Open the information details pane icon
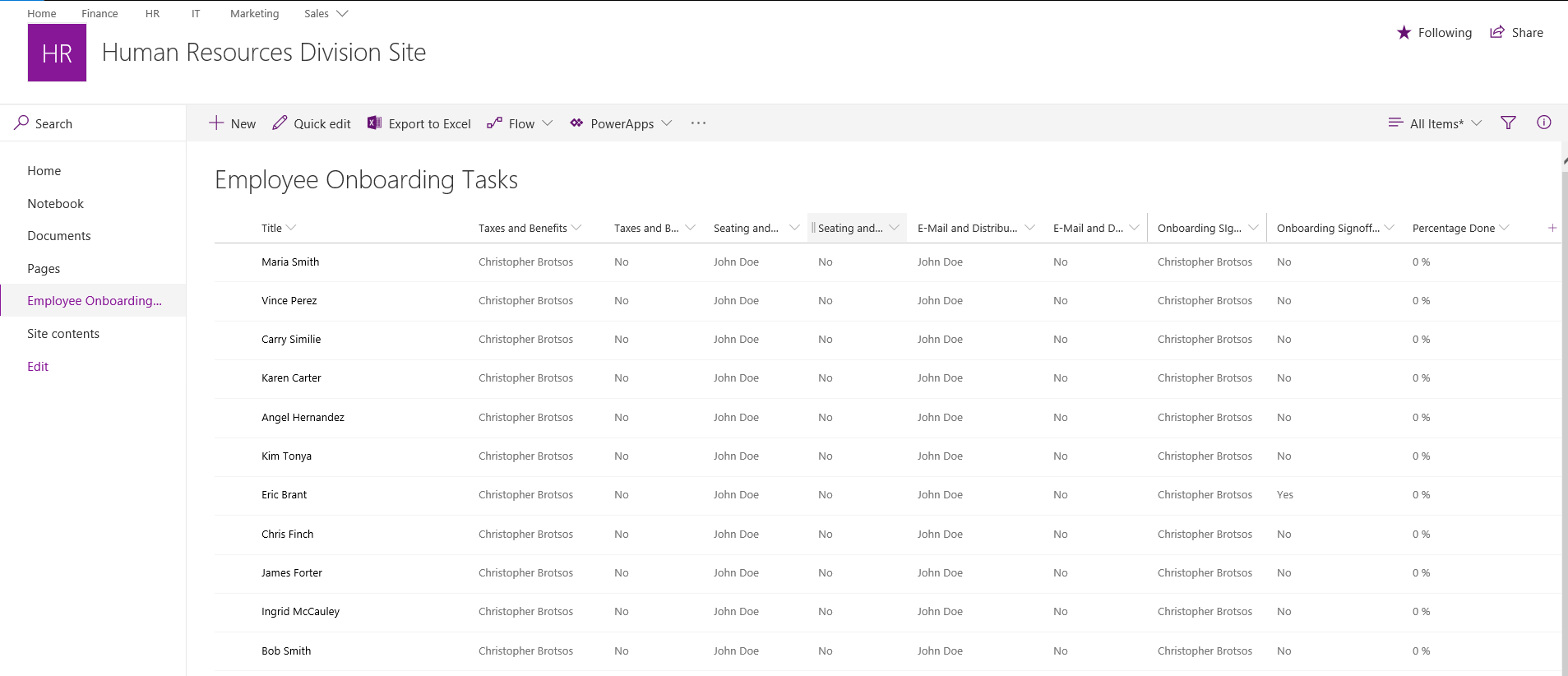The image size is (1568, 676). (1544, 123)
